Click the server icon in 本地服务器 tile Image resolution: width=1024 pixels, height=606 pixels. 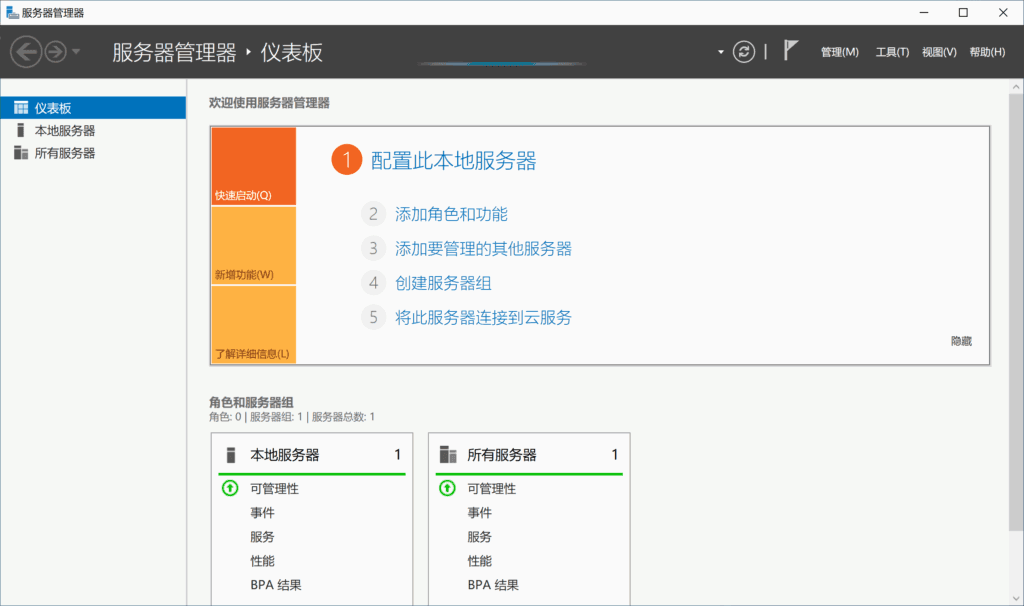231,453
